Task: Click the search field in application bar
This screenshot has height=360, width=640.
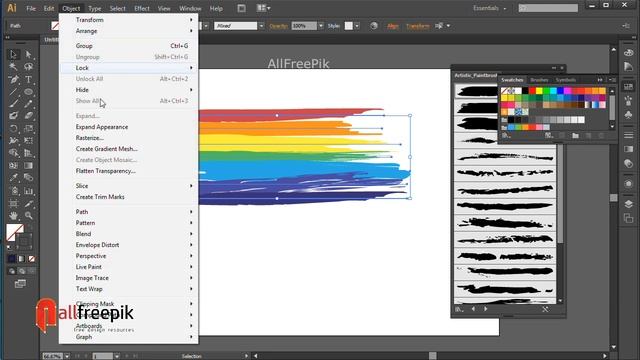Action: point(548,8)
